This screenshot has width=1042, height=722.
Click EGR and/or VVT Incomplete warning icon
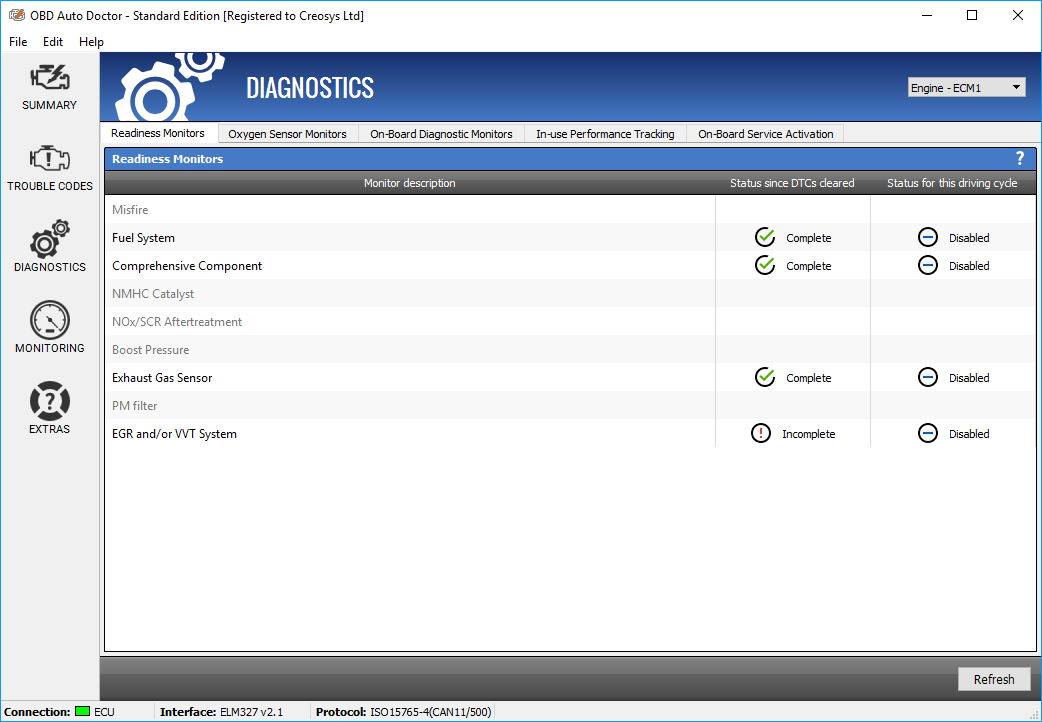pyautogui.click(x=761, y=433)
